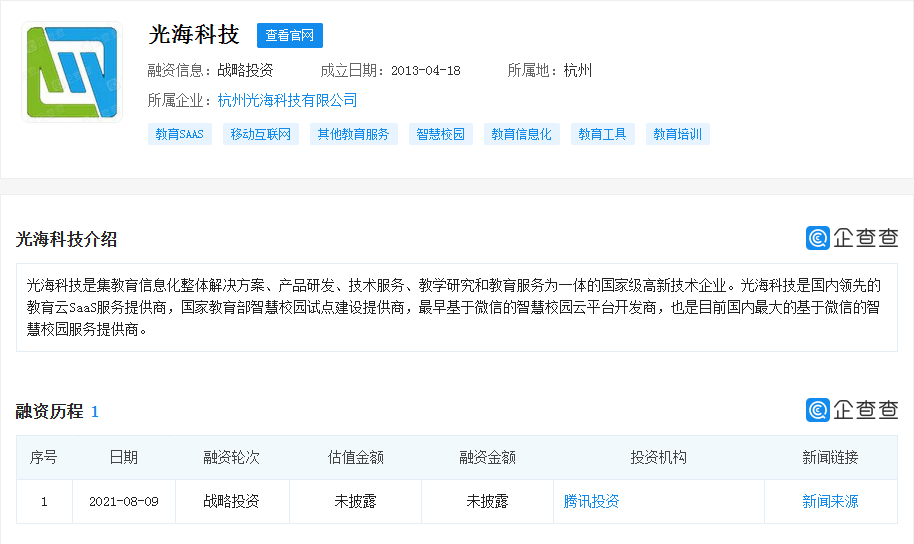Screen dimensions: 914x544
Task: Click the 光海科技介绍 section heading
Action: [x=66, y=239]
